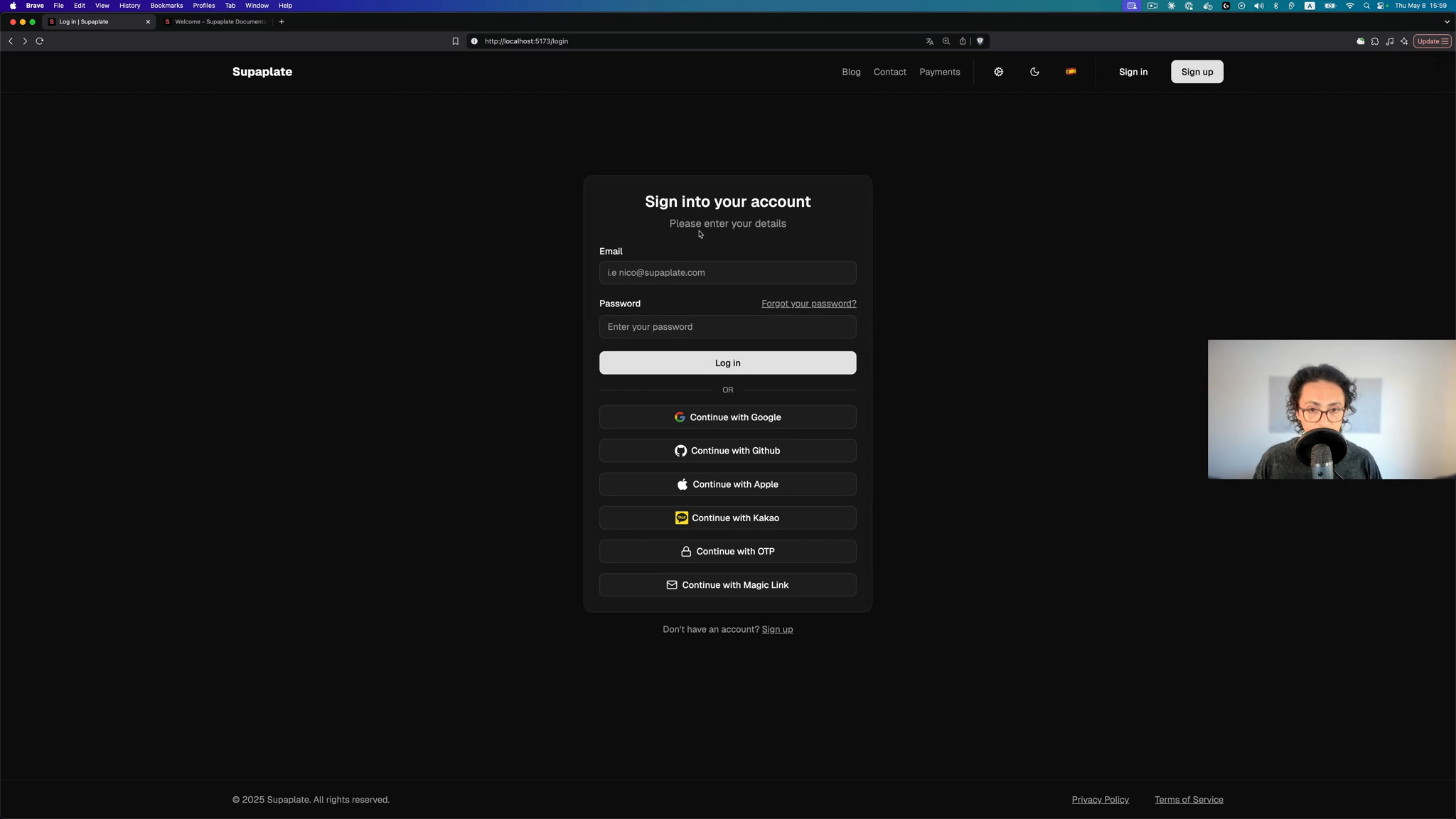1456x819 pixels.
Task: Open the Apple menu
Action: coord(13,6)
